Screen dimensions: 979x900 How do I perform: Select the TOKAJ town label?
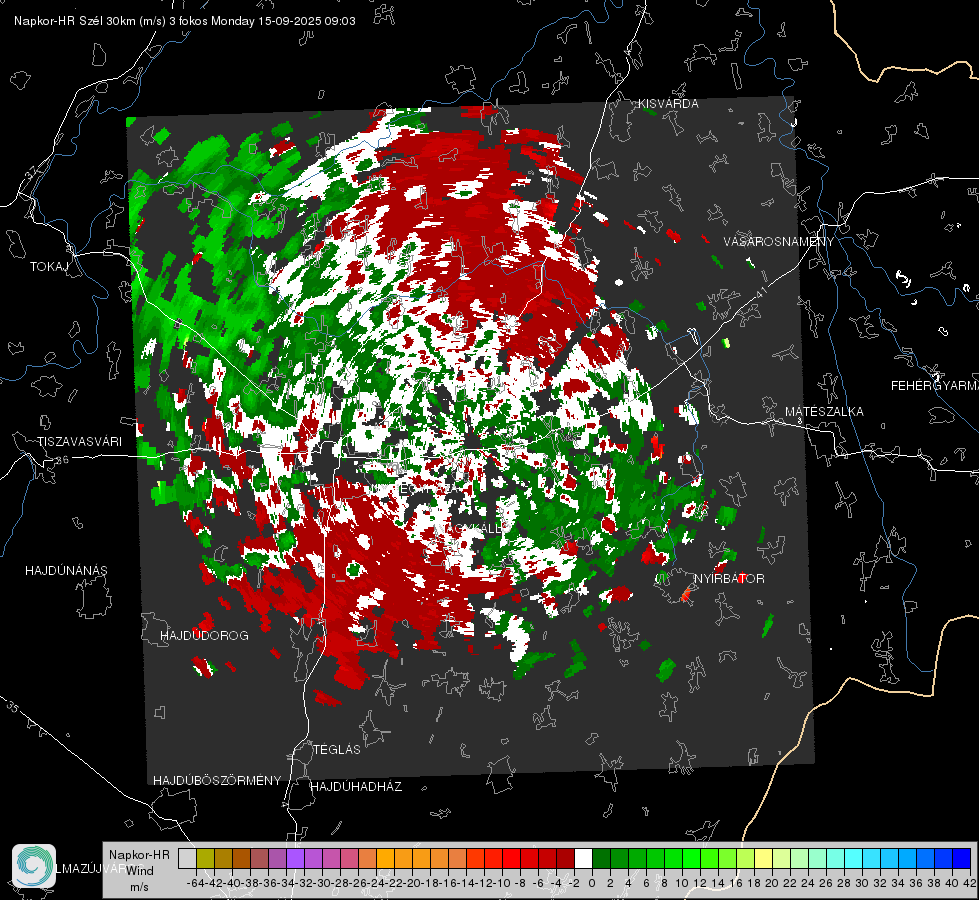(49, 267)
